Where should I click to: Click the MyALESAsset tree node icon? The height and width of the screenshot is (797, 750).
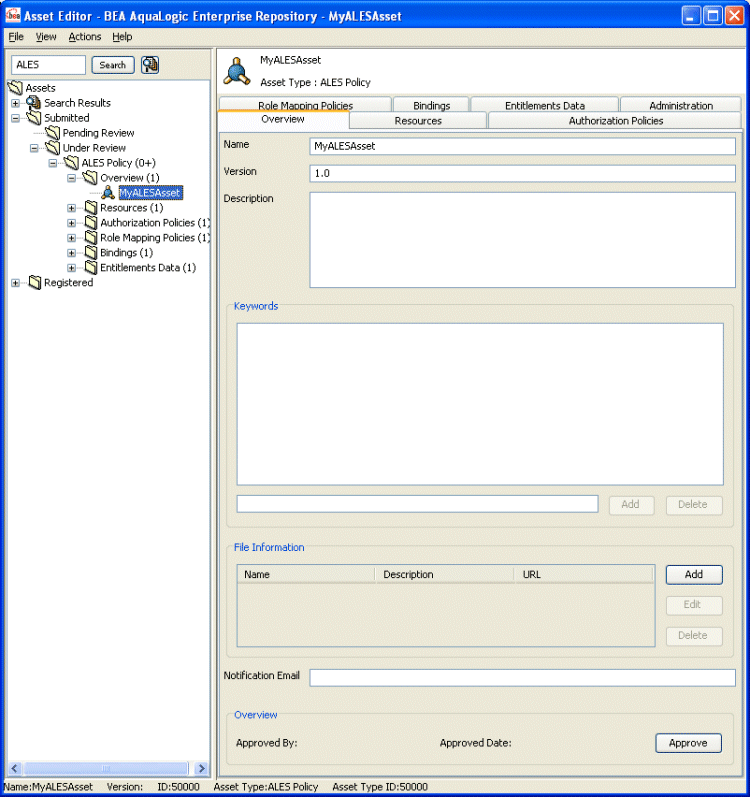108,193
